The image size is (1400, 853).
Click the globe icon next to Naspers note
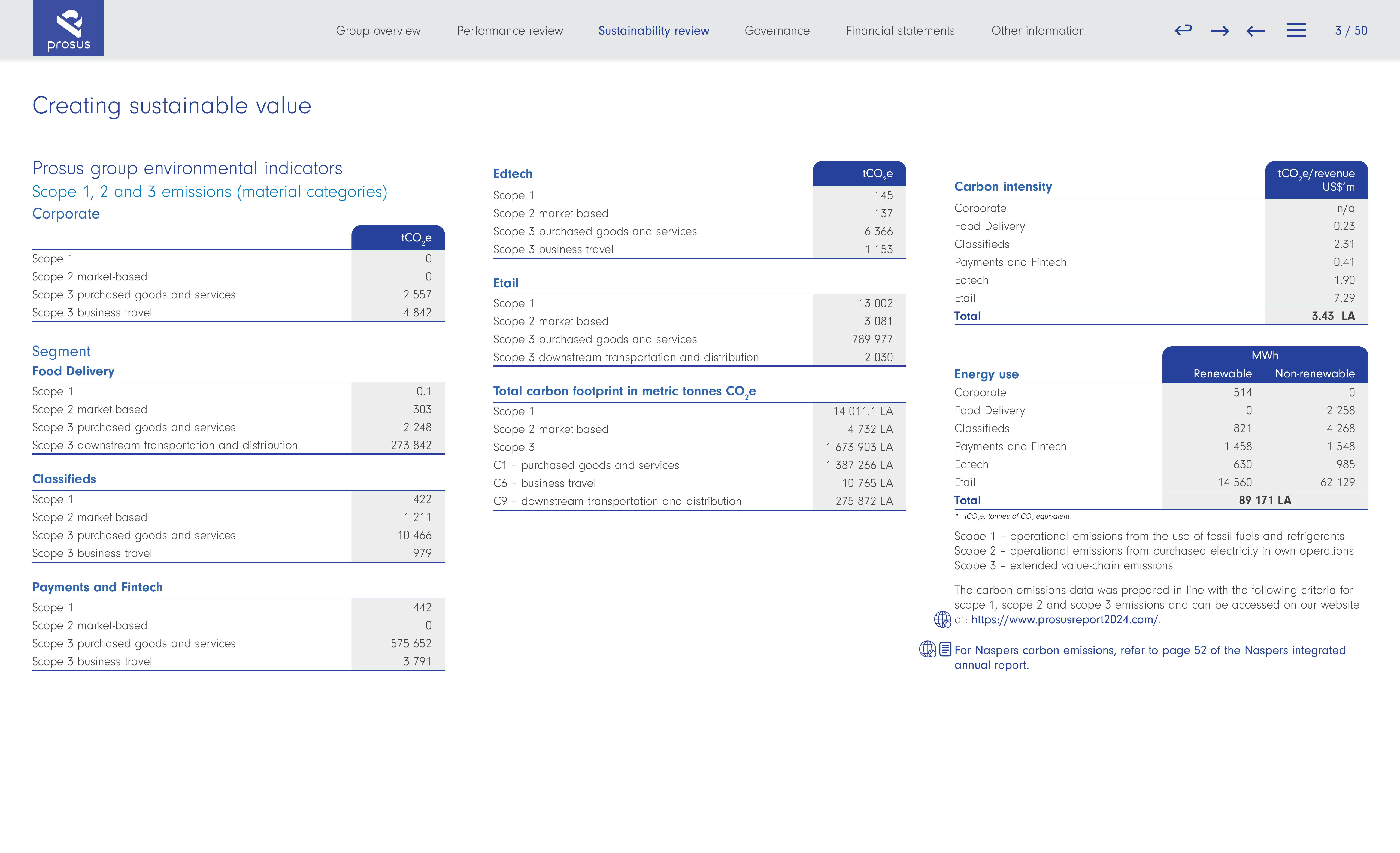[x=927, y=649]
